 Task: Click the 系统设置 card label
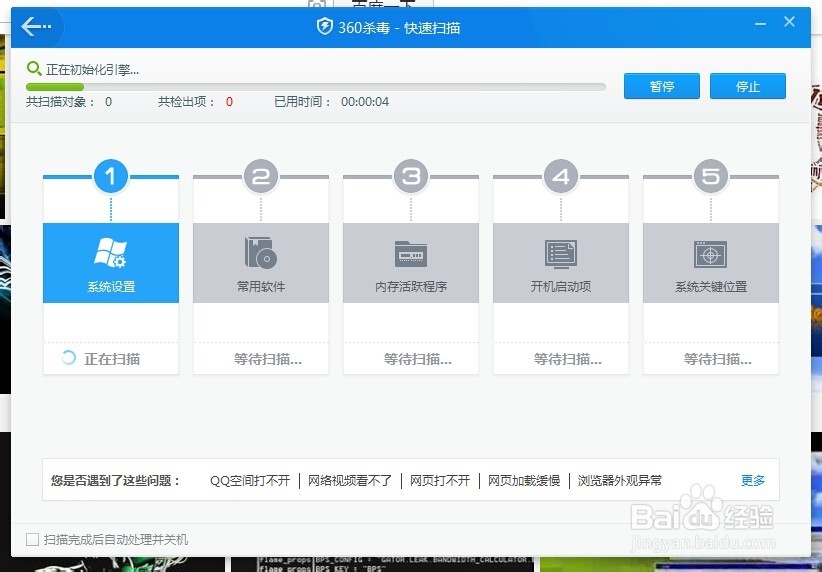tap(111, 286)
